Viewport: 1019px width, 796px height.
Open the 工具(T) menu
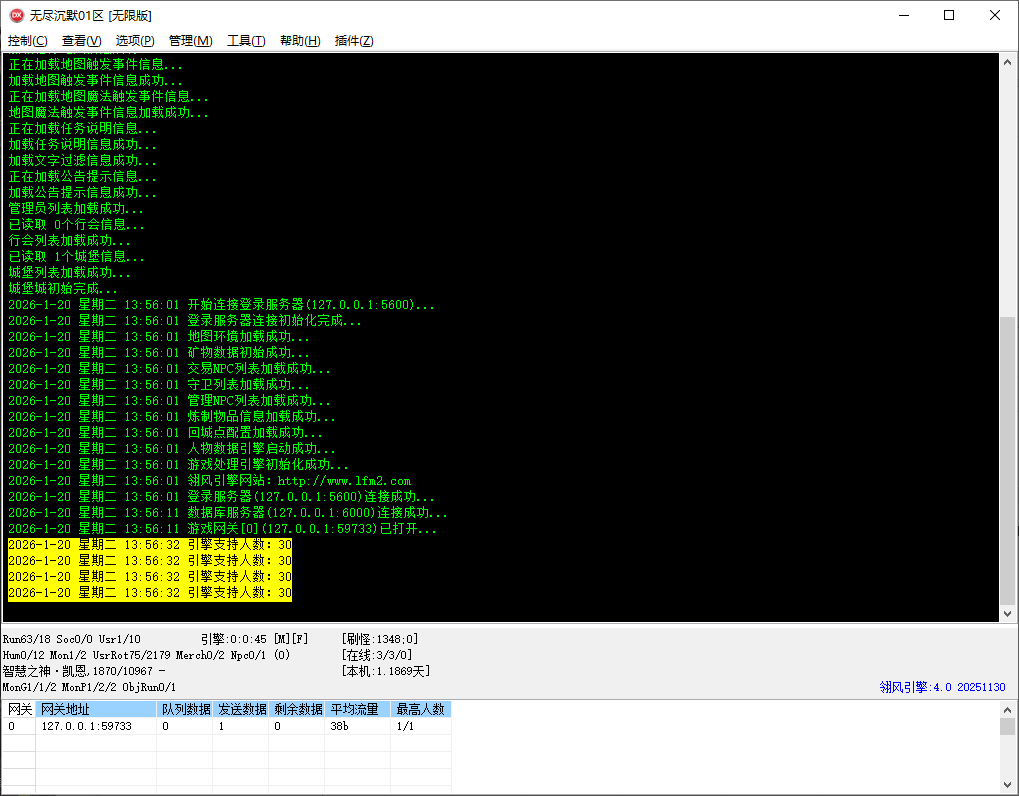coord(246,41)
